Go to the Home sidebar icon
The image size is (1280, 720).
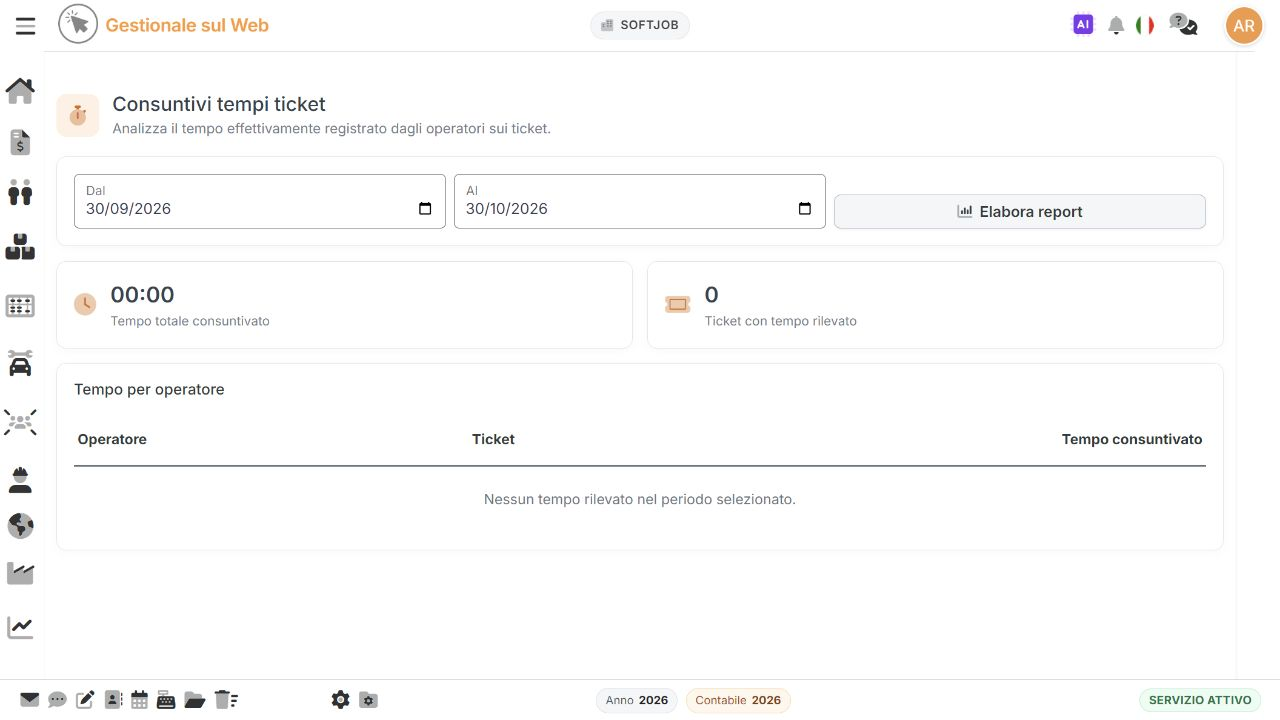tap(20, 90)
